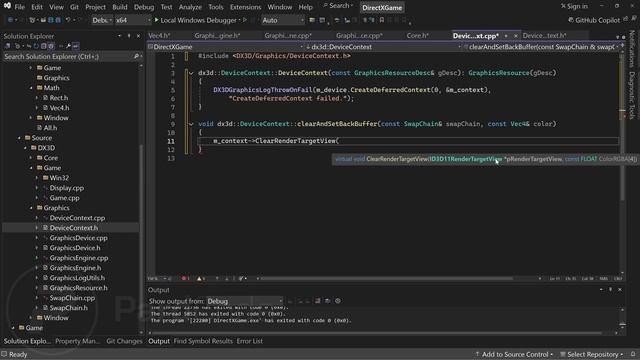Click the Output panel settings gear icon
This screenshot has width=640, height=360.
point(338,301)
